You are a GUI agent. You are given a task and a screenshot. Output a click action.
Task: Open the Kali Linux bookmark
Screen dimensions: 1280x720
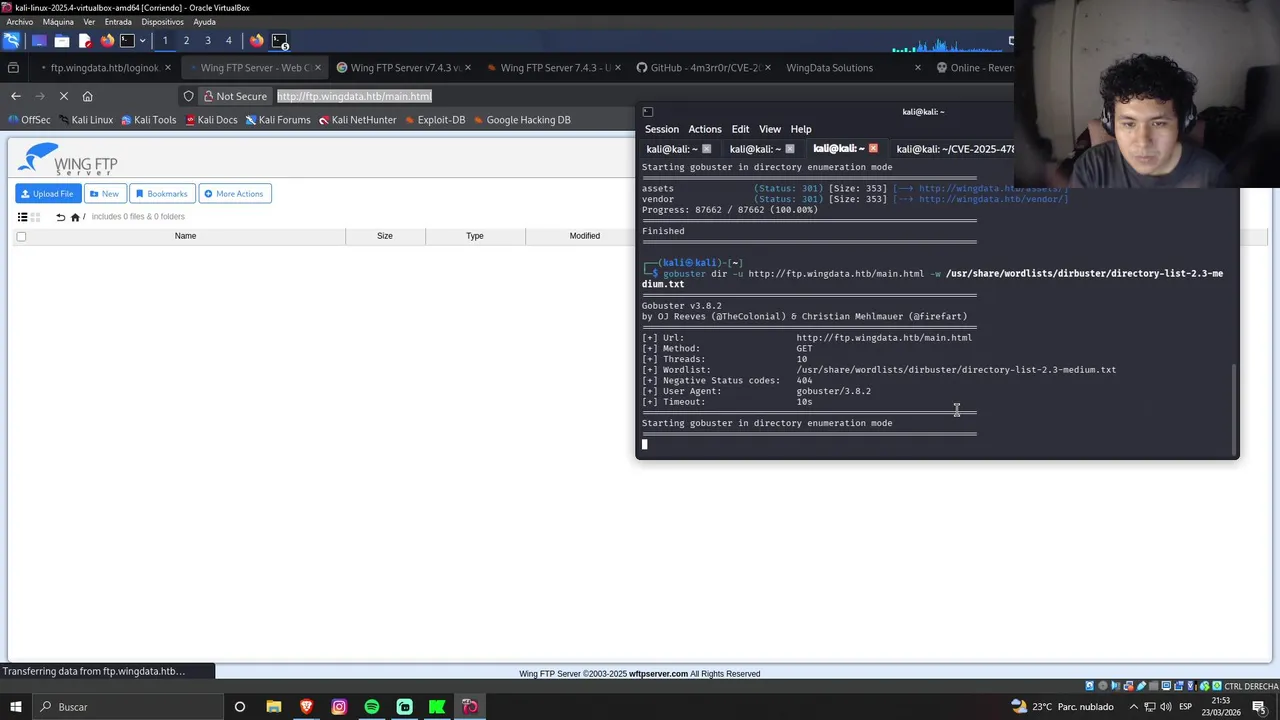(x=85, y=120)
